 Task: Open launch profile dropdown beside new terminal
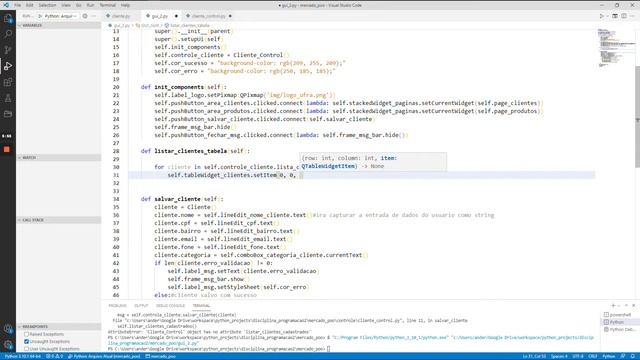(619, 305)
